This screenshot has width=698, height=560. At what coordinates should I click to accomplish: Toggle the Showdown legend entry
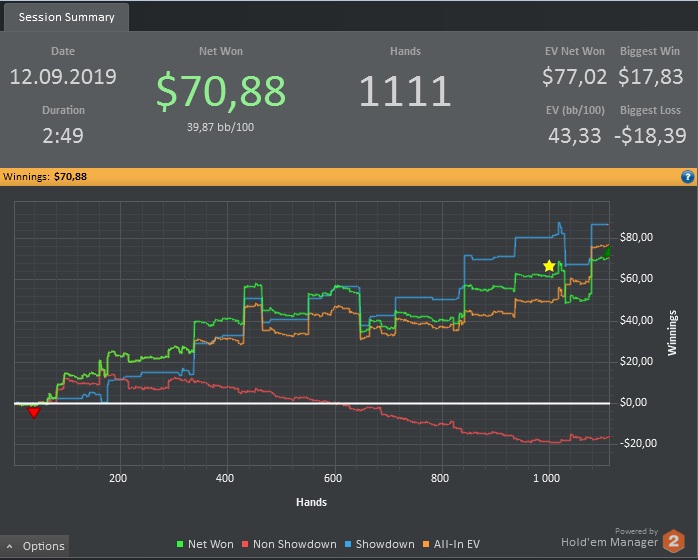click(x=379, y=544)
